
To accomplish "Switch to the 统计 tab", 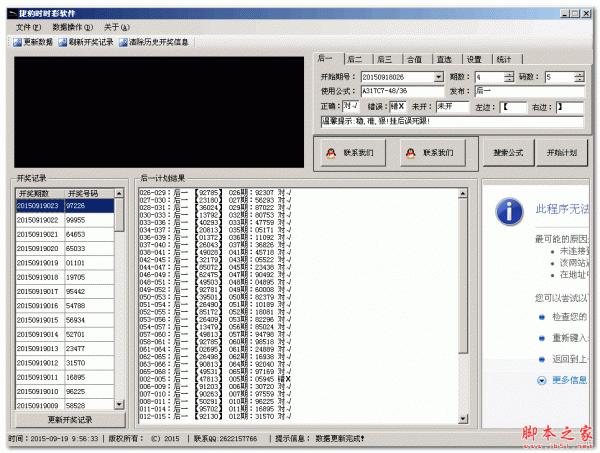I will click(x=507, y=60).
